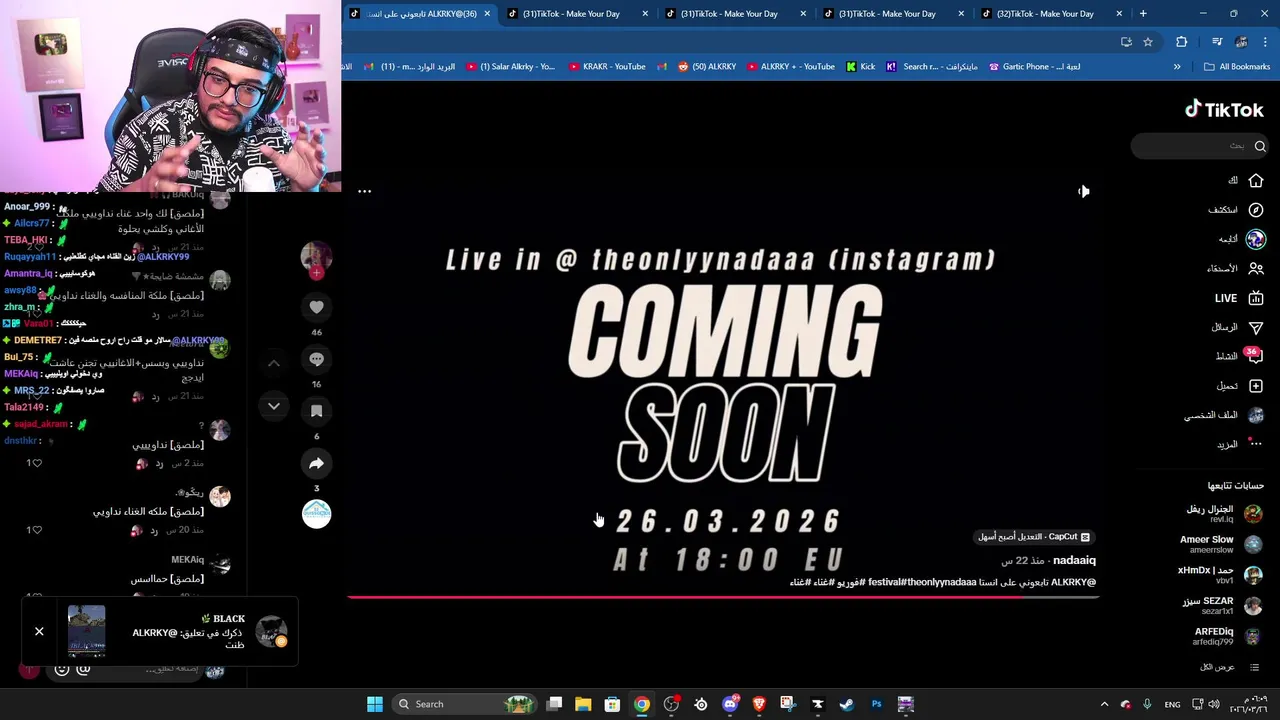
Task: Open the video comments bubble icon
Action: [316, 359]
